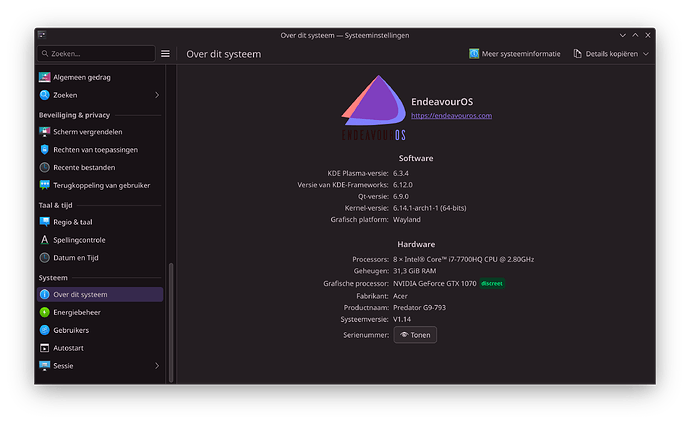Click the Wayland platform value
The image size is (690, 425).
[x=407, y=220]
